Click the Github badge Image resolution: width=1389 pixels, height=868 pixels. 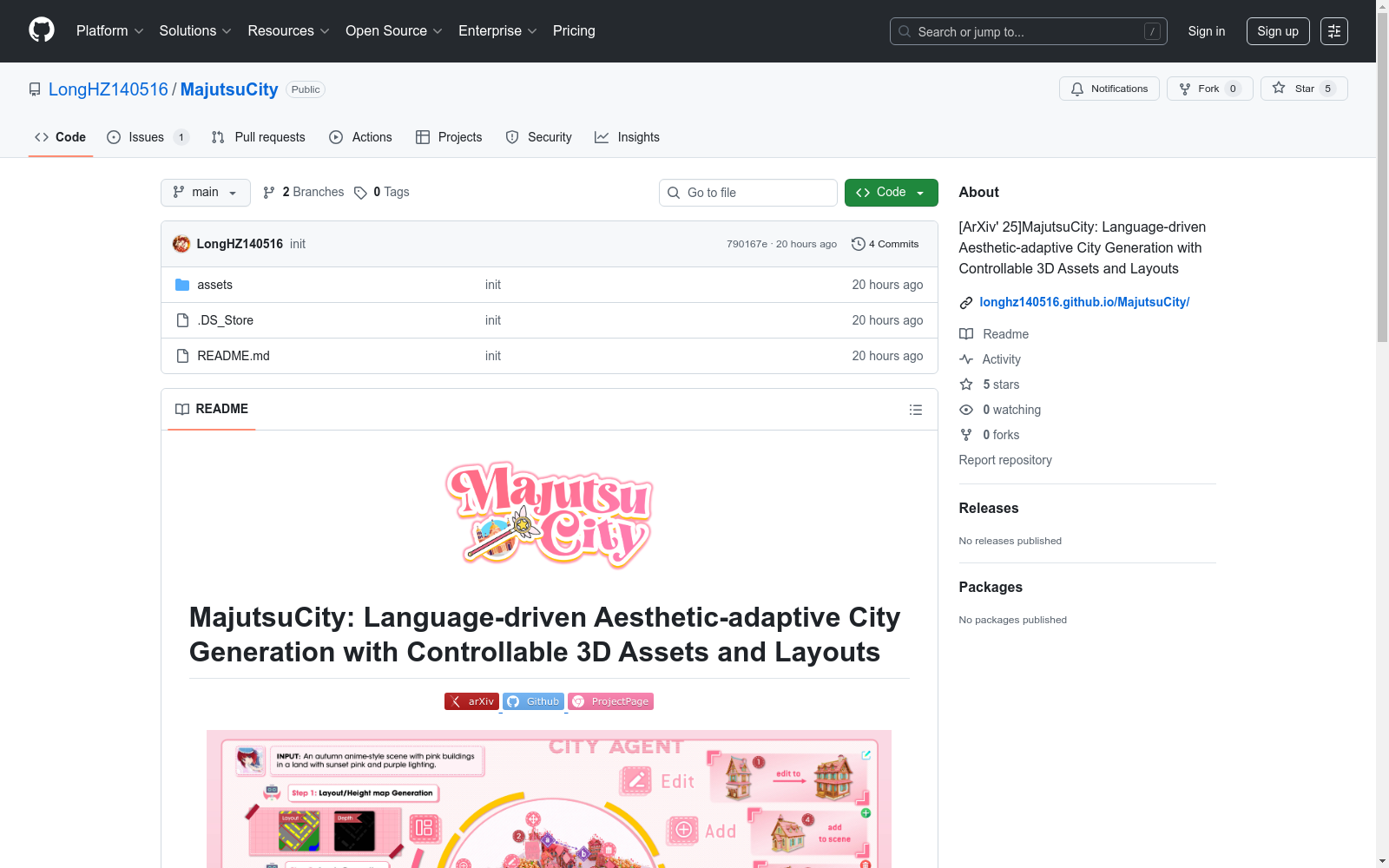tap(534, 701)
